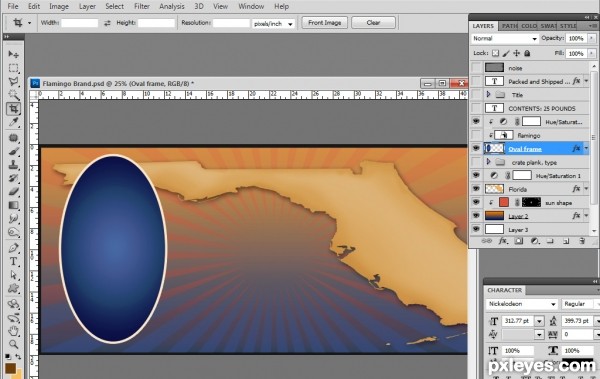Open the Crop tool preset picker arrow
Image resolution: width=600 pixels, height=379 pixels.
(29, 23)
